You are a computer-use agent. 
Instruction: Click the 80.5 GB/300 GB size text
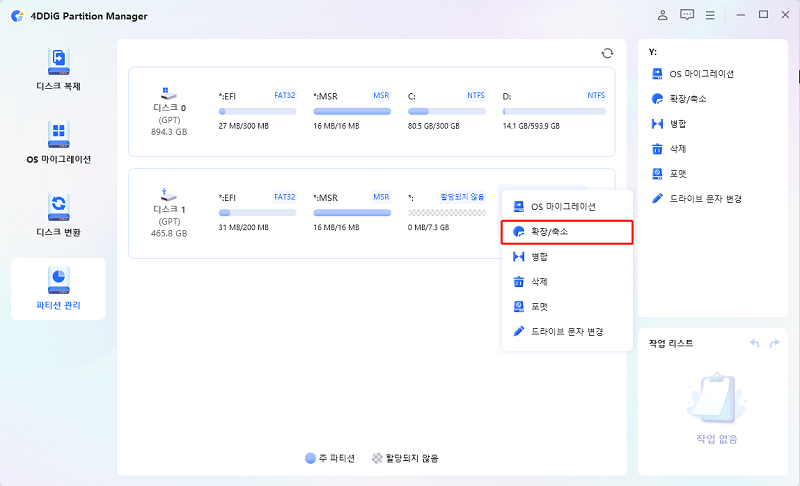(x=434, y=126)
